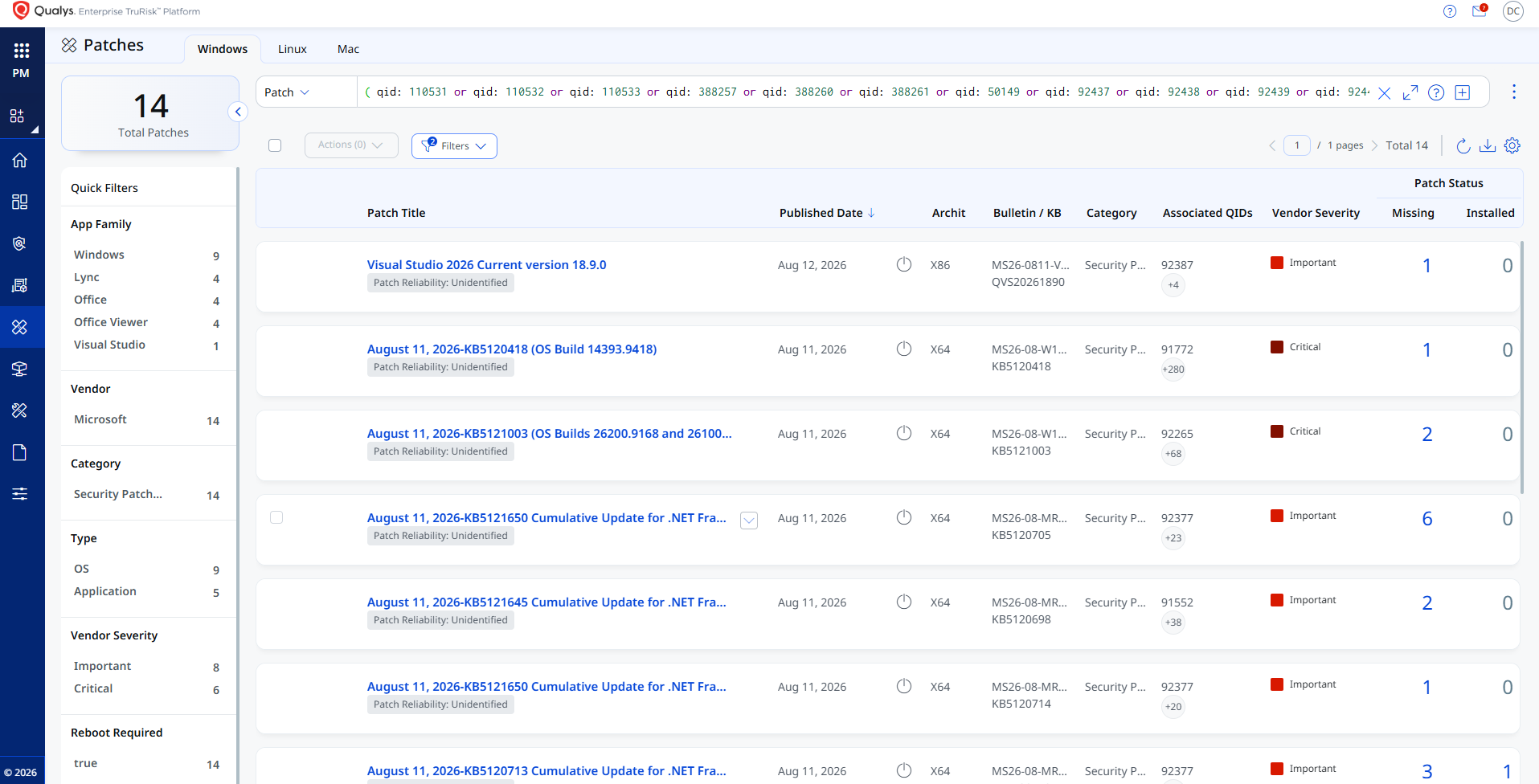The image size is (1539, 784).
Task: Open the three-dot more options menu
Action: (x=1514, y=92)
